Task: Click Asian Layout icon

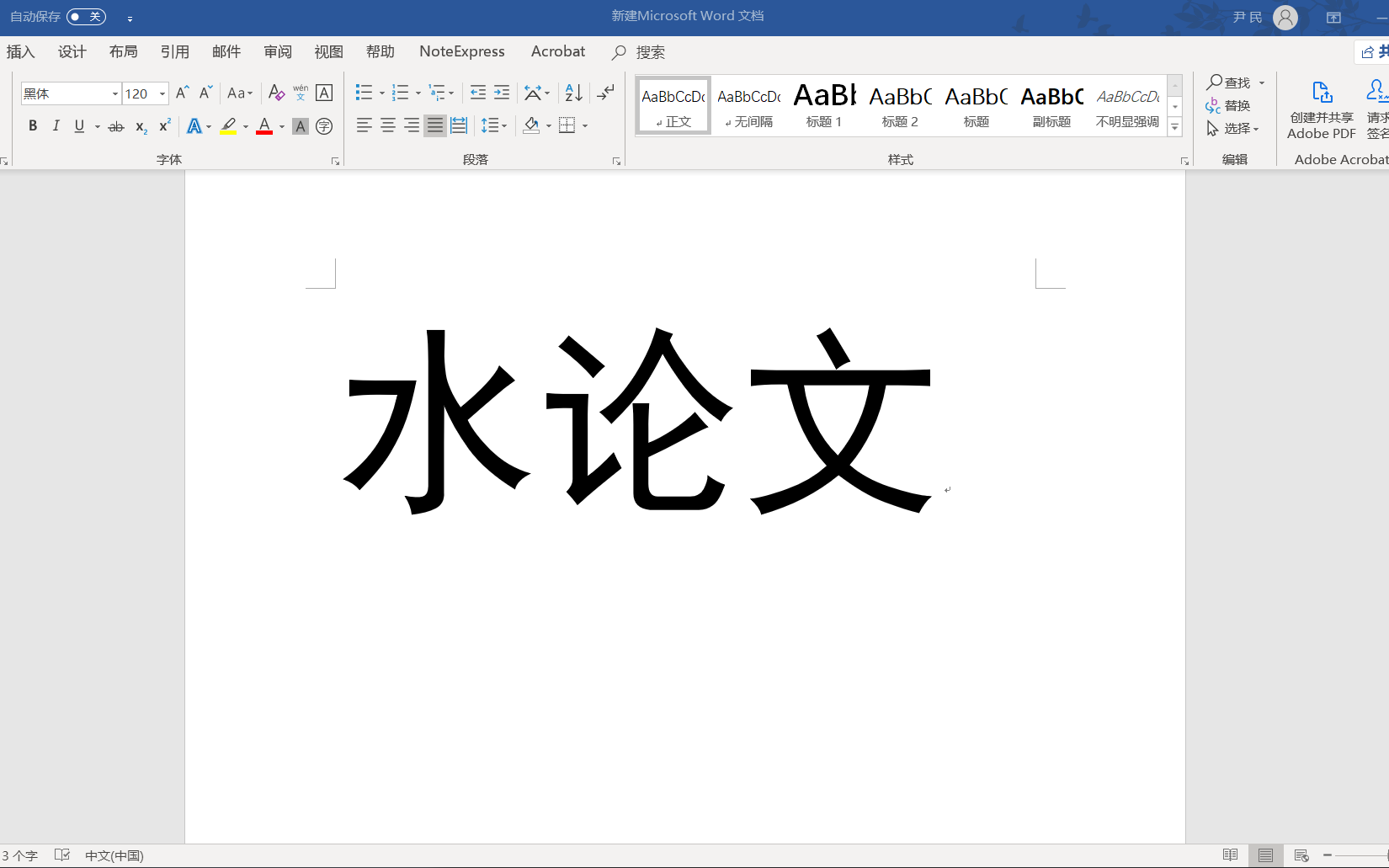Action: 533,93
